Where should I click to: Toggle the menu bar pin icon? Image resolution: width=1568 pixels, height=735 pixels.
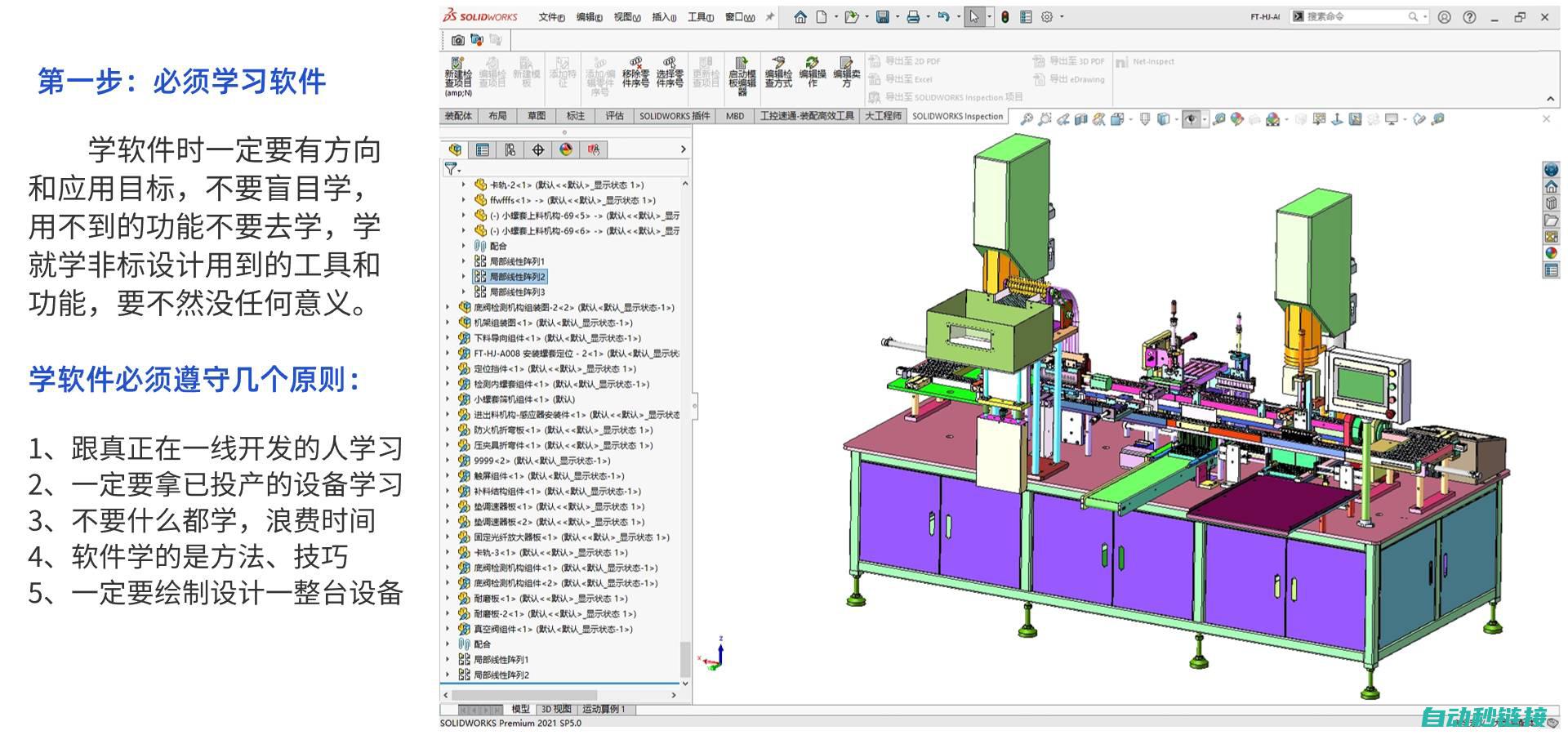(x=769, y=16)
